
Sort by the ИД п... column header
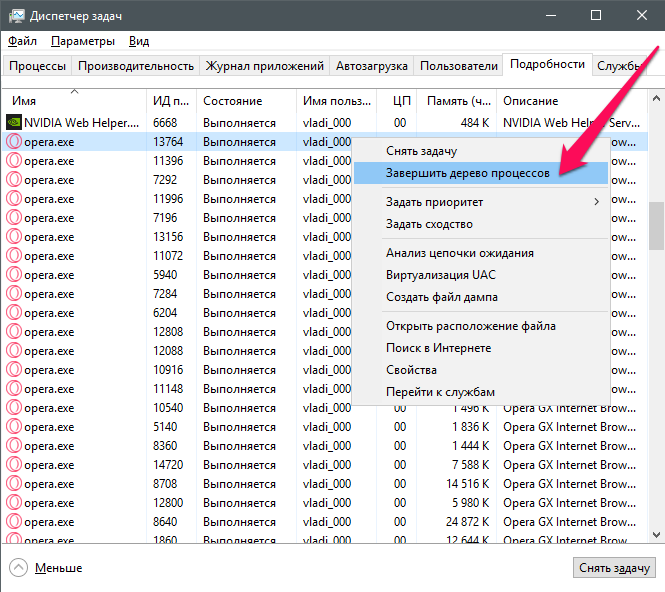coord(171,101)
